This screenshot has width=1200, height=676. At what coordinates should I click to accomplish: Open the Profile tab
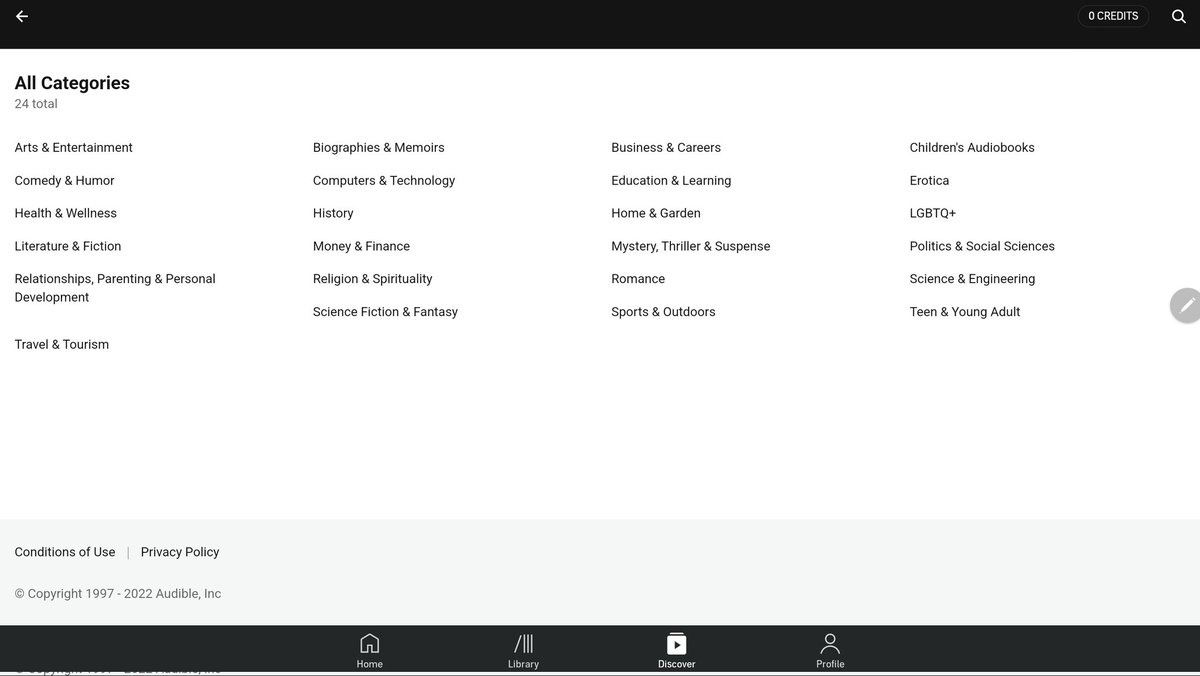(830, 651)
